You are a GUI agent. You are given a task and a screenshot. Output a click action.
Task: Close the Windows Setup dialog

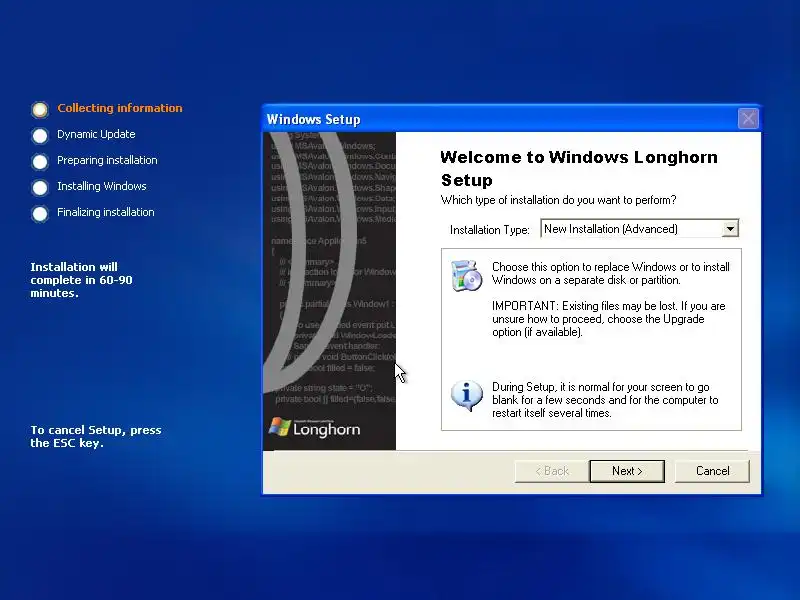(x=748, y=119)
